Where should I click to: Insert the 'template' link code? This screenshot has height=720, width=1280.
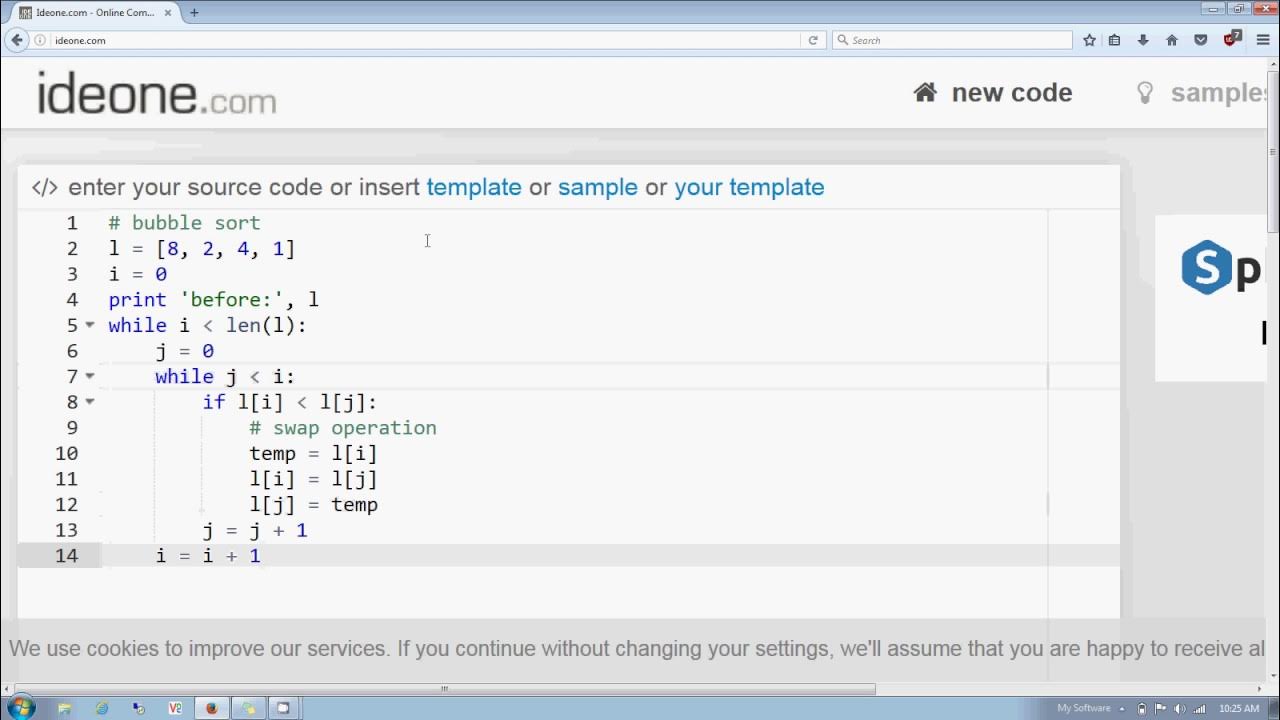coord(474,187)
